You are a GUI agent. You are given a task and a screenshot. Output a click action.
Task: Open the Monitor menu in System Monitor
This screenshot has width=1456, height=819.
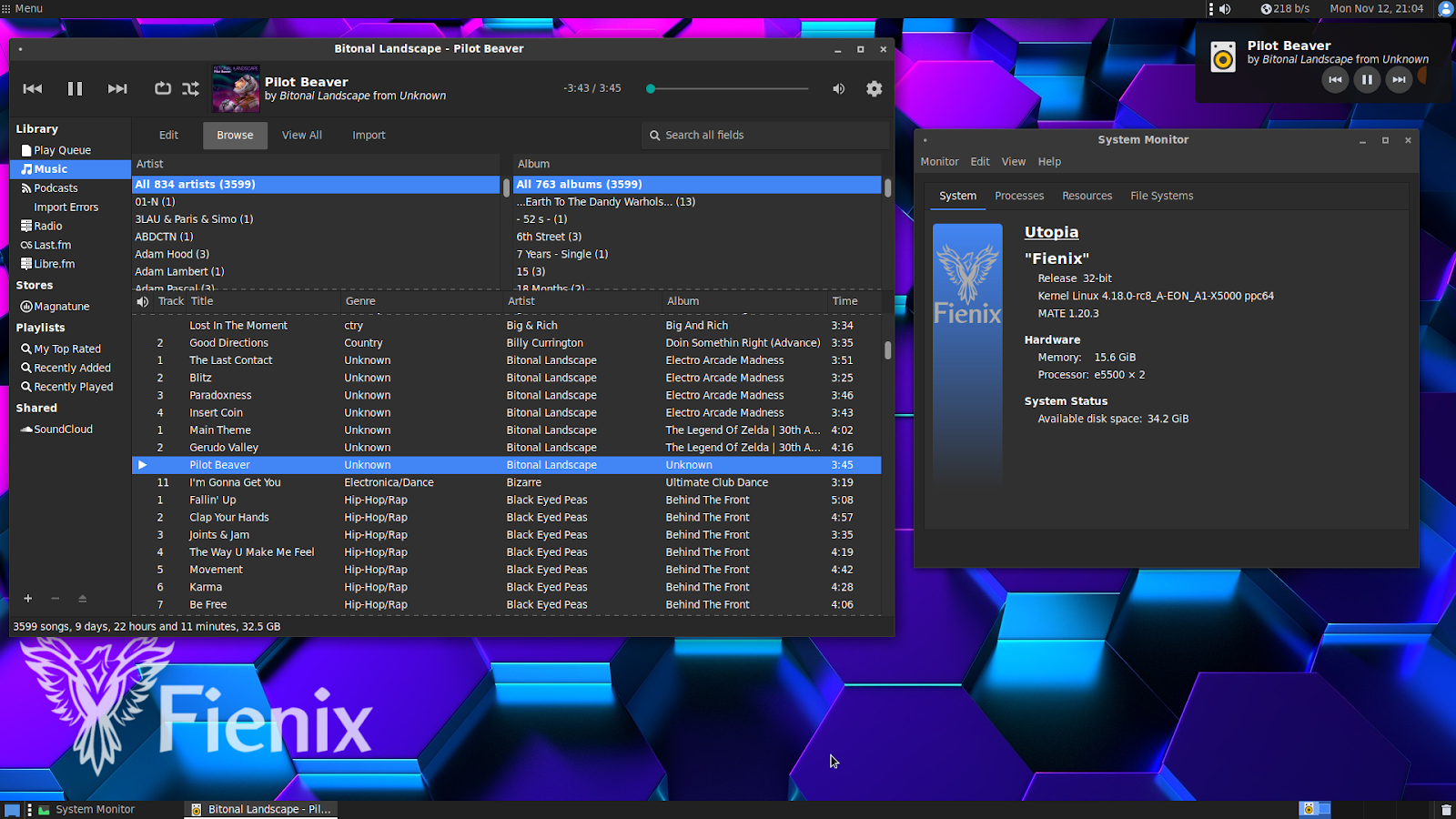[x=939, y=161]
